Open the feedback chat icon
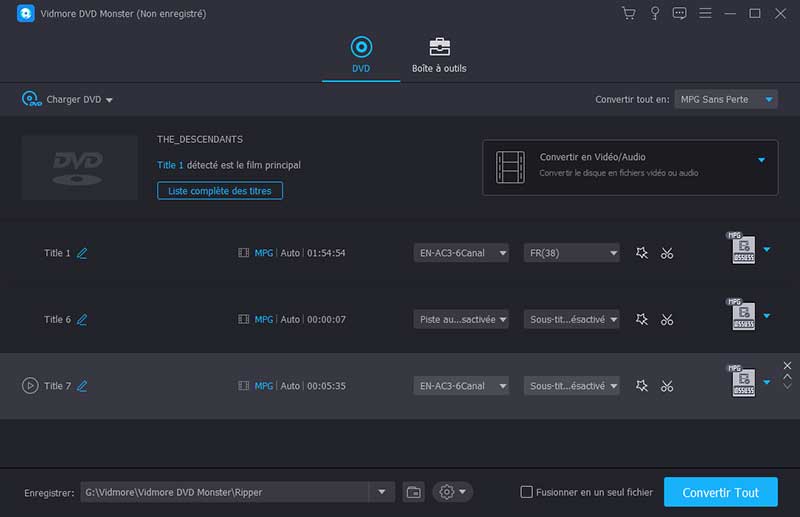The image size is (800, 517). pos(680,13)
